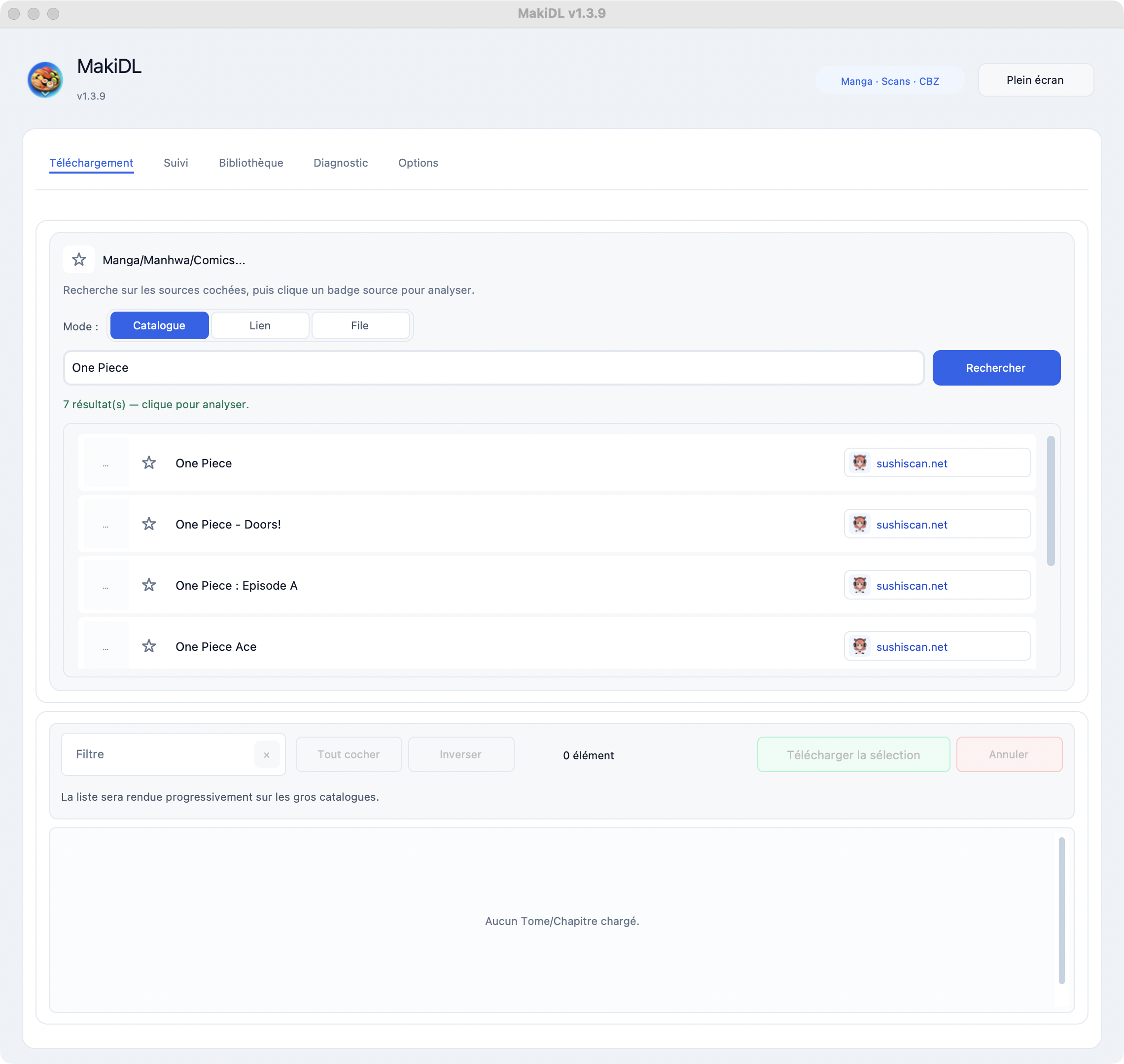Viewport: 1124px width, 1064px height.
Task: Click the search field containing One Piece
Action: point(494,367)
